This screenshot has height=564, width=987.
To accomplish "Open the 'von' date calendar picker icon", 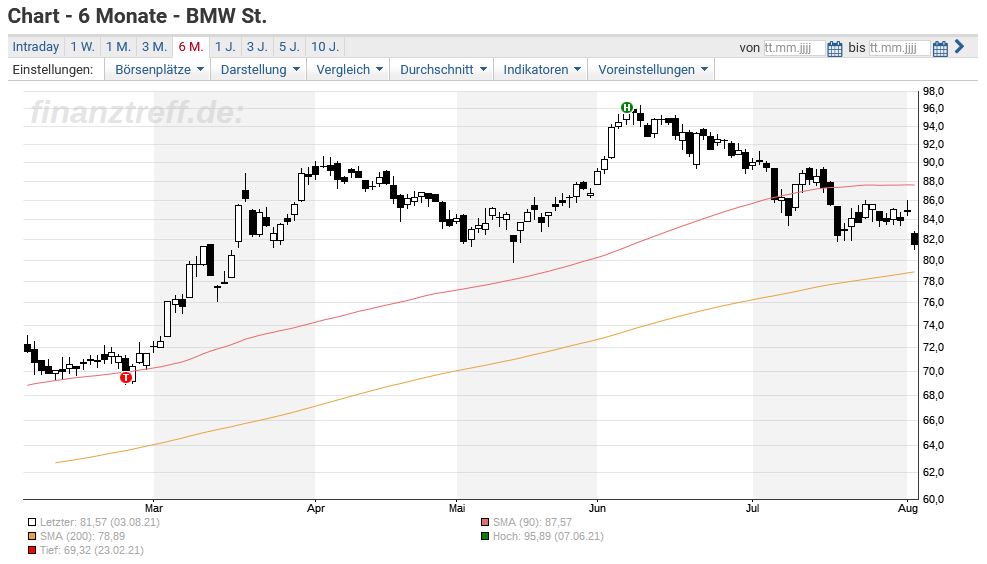I will coord(835,48).
